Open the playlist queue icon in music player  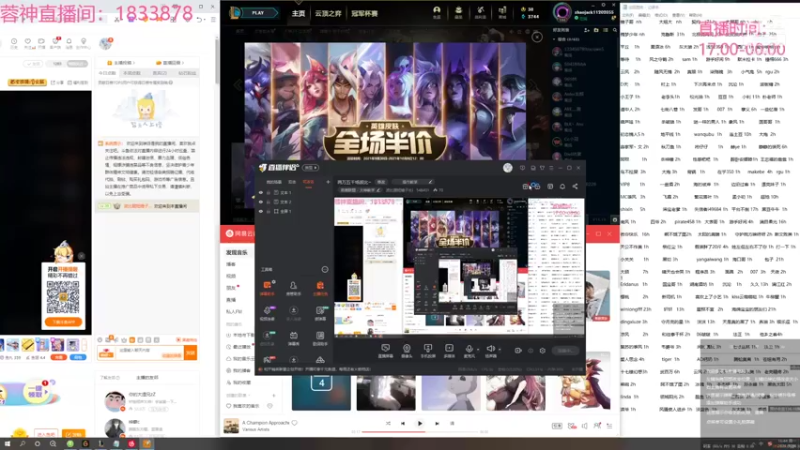coord(609,426)
